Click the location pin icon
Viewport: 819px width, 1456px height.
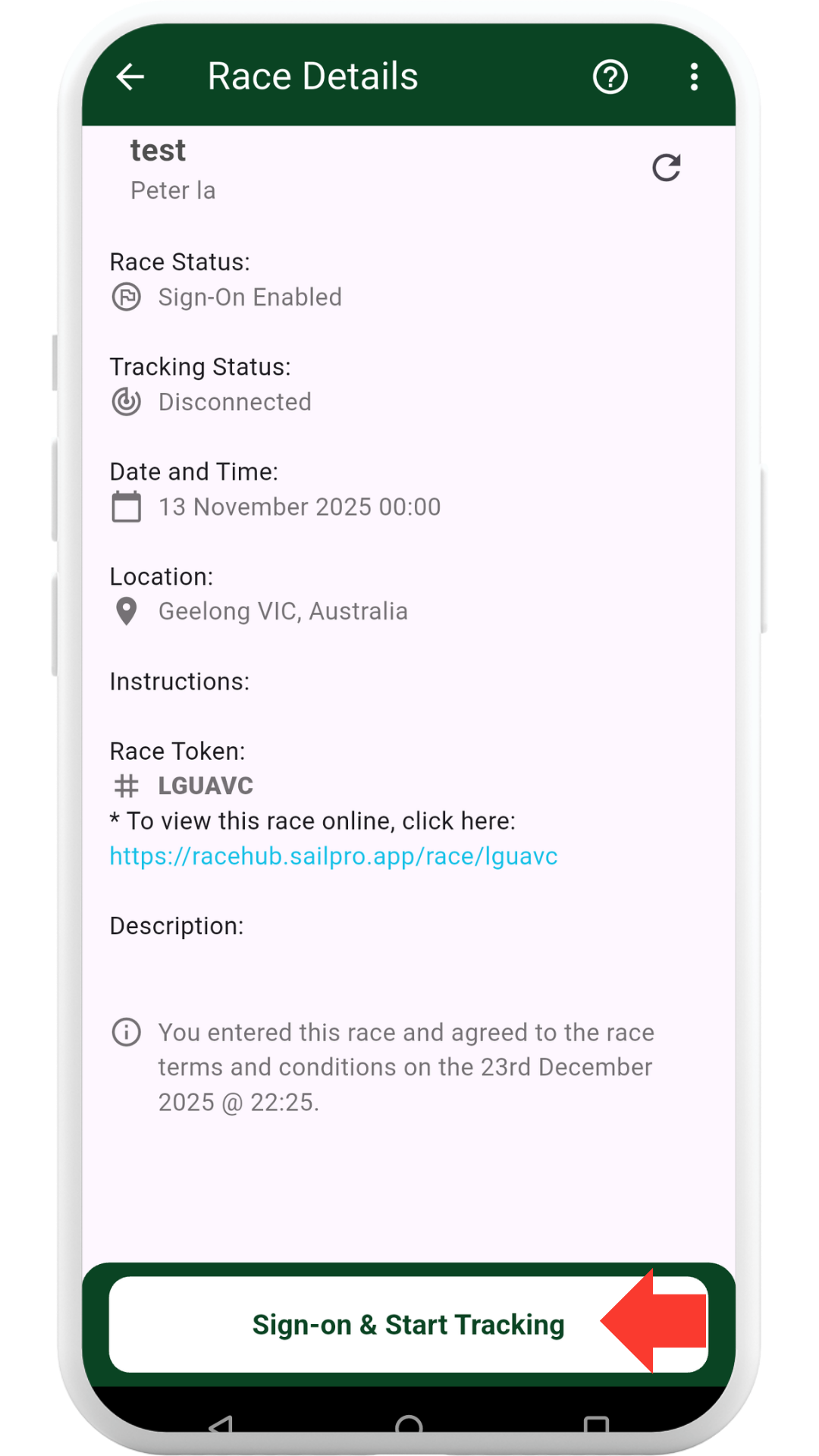pyautogui.click(x=127, y=611)
